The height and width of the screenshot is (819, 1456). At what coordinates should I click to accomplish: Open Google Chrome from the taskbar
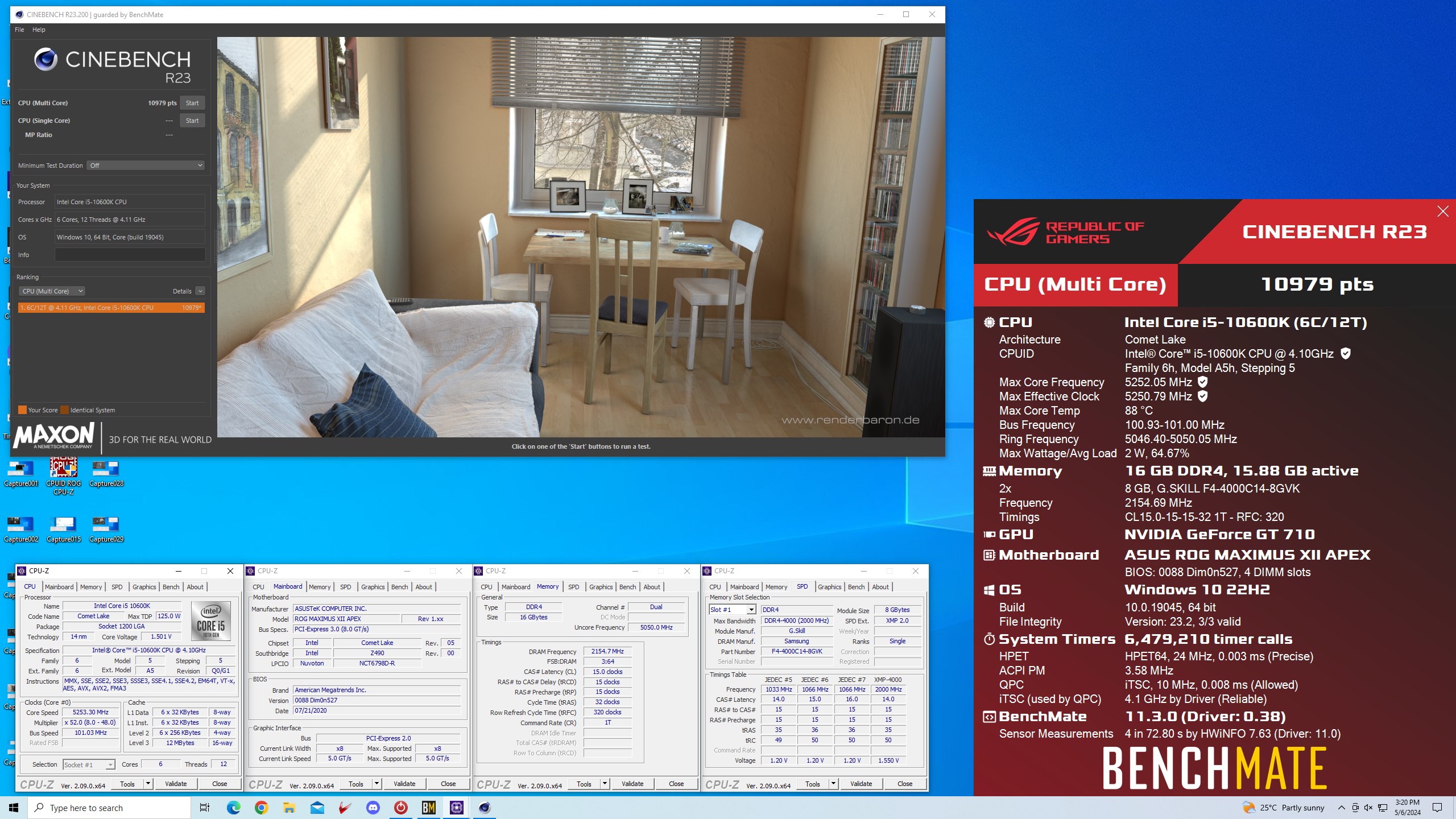[x=261, y=808]
